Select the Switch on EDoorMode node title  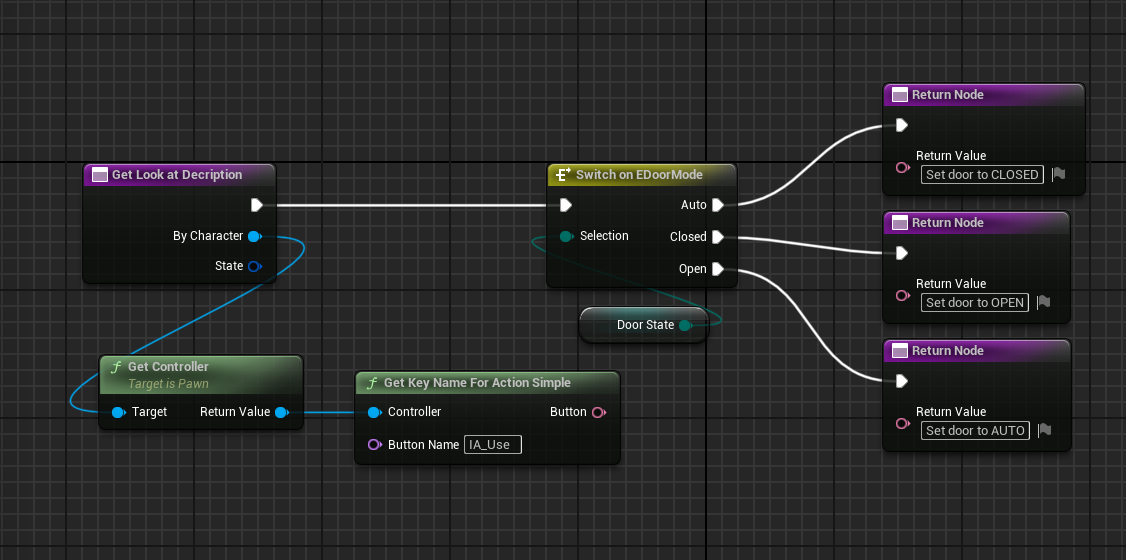[x=639, y=174]
